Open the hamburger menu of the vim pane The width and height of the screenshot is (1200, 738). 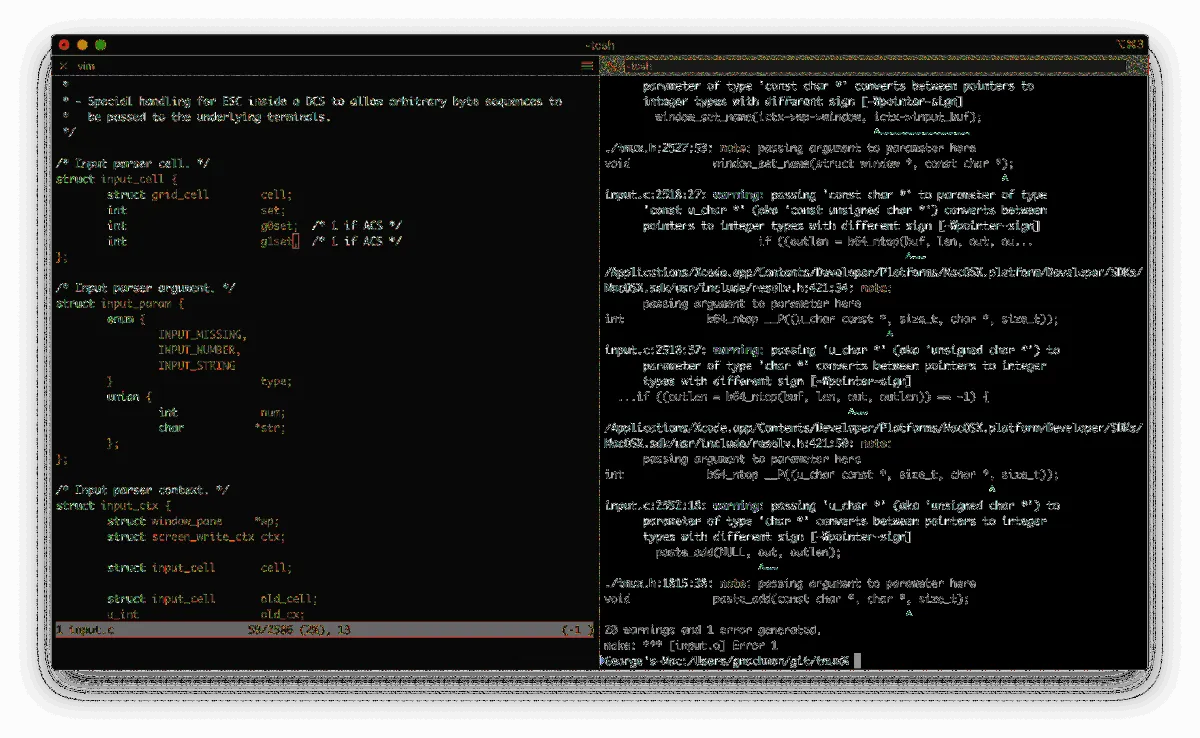[587, 66]
